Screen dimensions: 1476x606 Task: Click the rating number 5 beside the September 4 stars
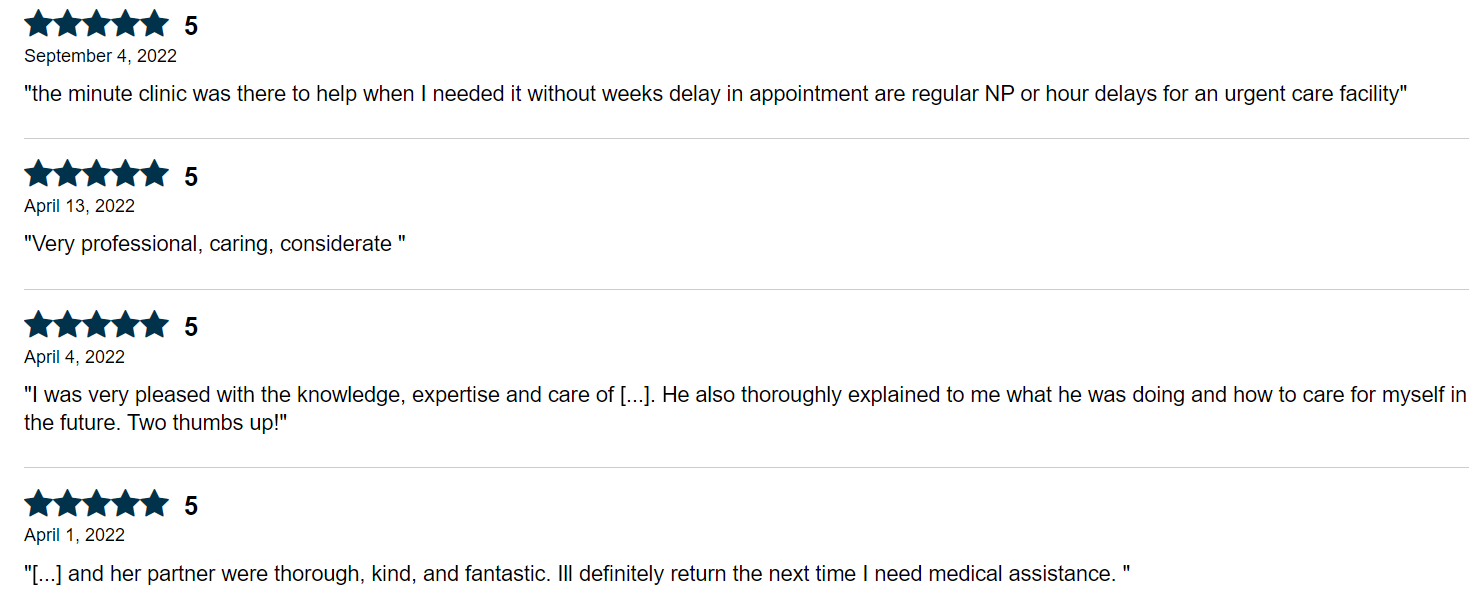[191, 27]
